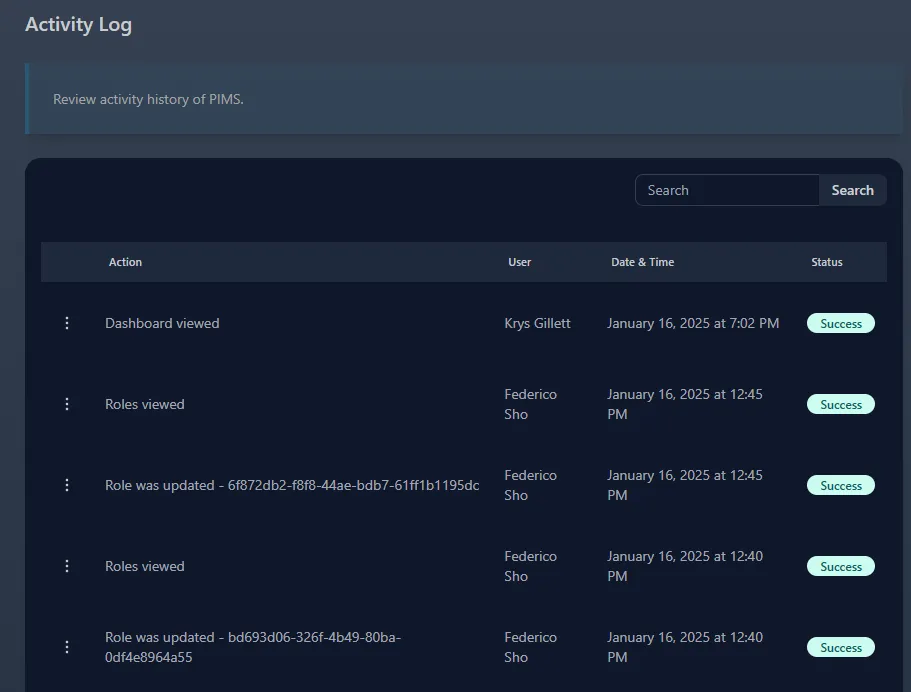This screenshot has height=692, width=911.
Task: Open the Dashboard viewed log entry
Action: coord(162,323)
